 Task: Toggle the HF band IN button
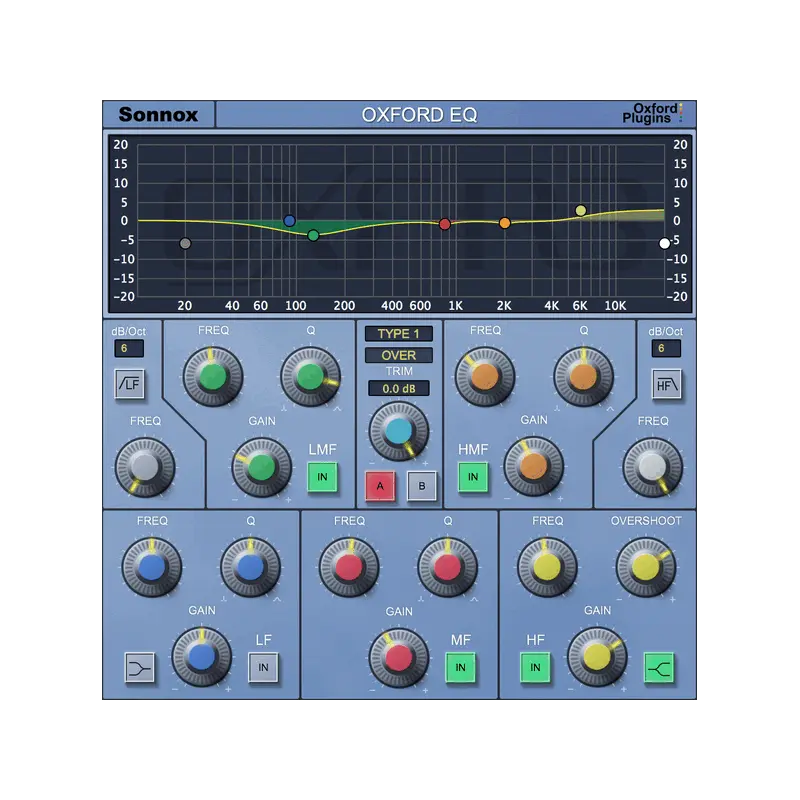pyautogui.click(x=535, y=667)
